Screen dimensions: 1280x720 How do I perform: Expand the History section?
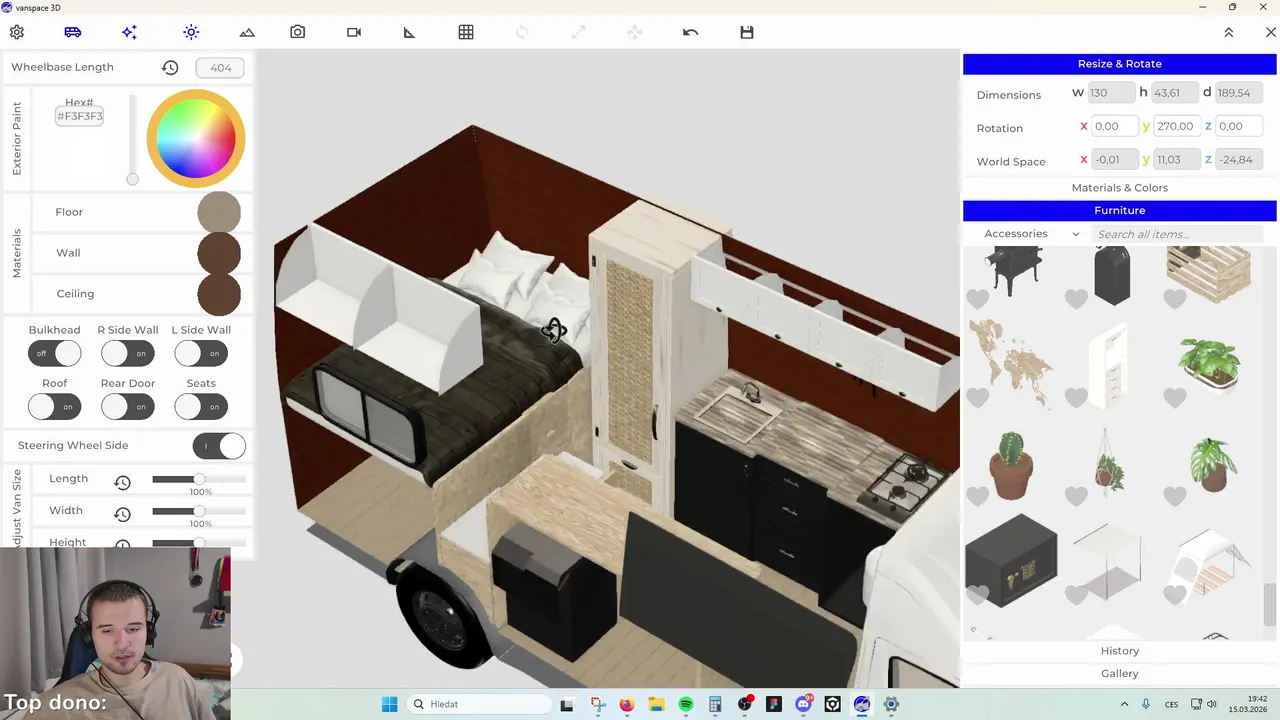coord(1120,651)
